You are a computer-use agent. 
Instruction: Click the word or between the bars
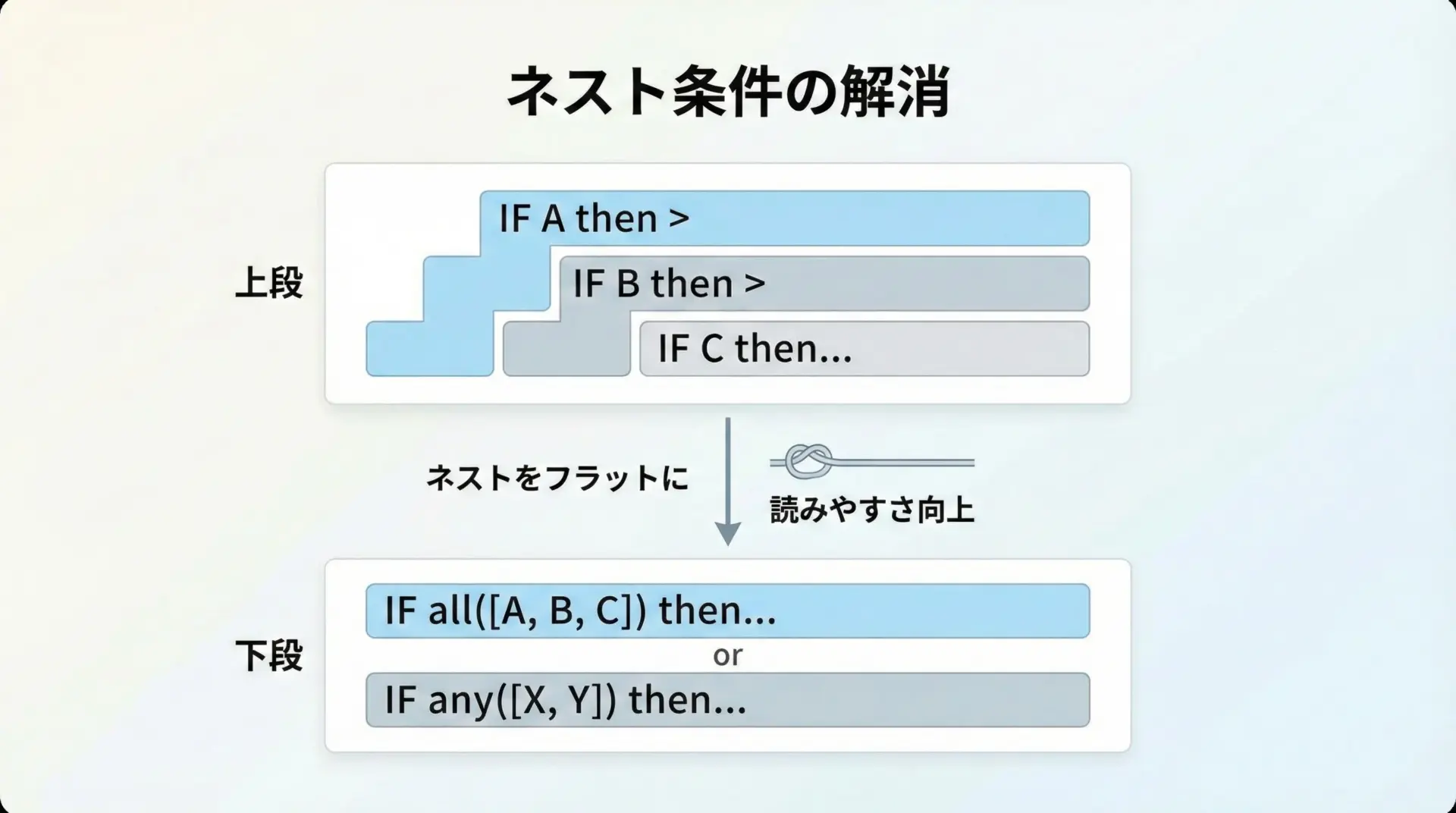[x=727, y=655]
